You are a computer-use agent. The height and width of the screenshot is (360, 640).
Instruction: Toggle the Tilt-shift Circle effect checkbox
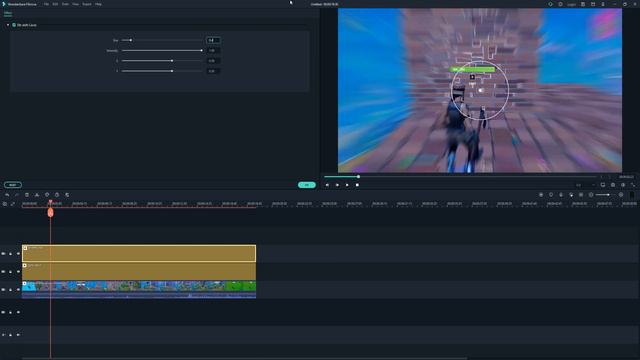[14, 25]
